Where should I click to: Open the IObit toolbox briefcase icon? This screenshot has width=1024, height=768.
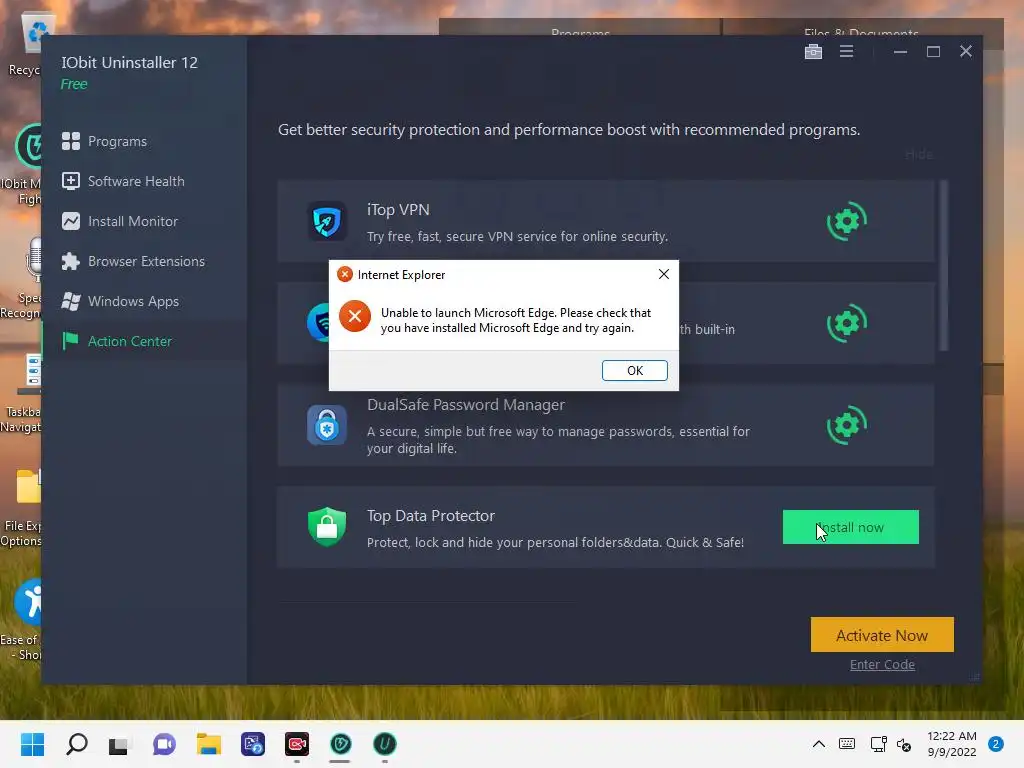(x=813, y=52)
